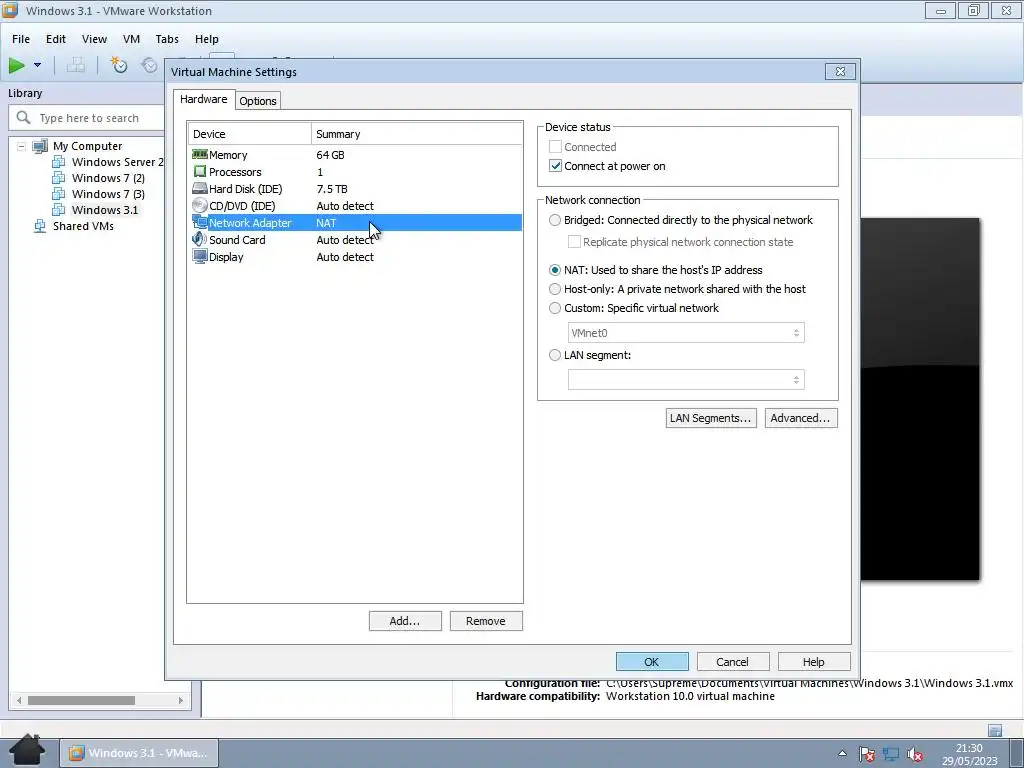Click the take snapshot clock icon
Viewport: 1024px width, 768px height.
point(118,65)
